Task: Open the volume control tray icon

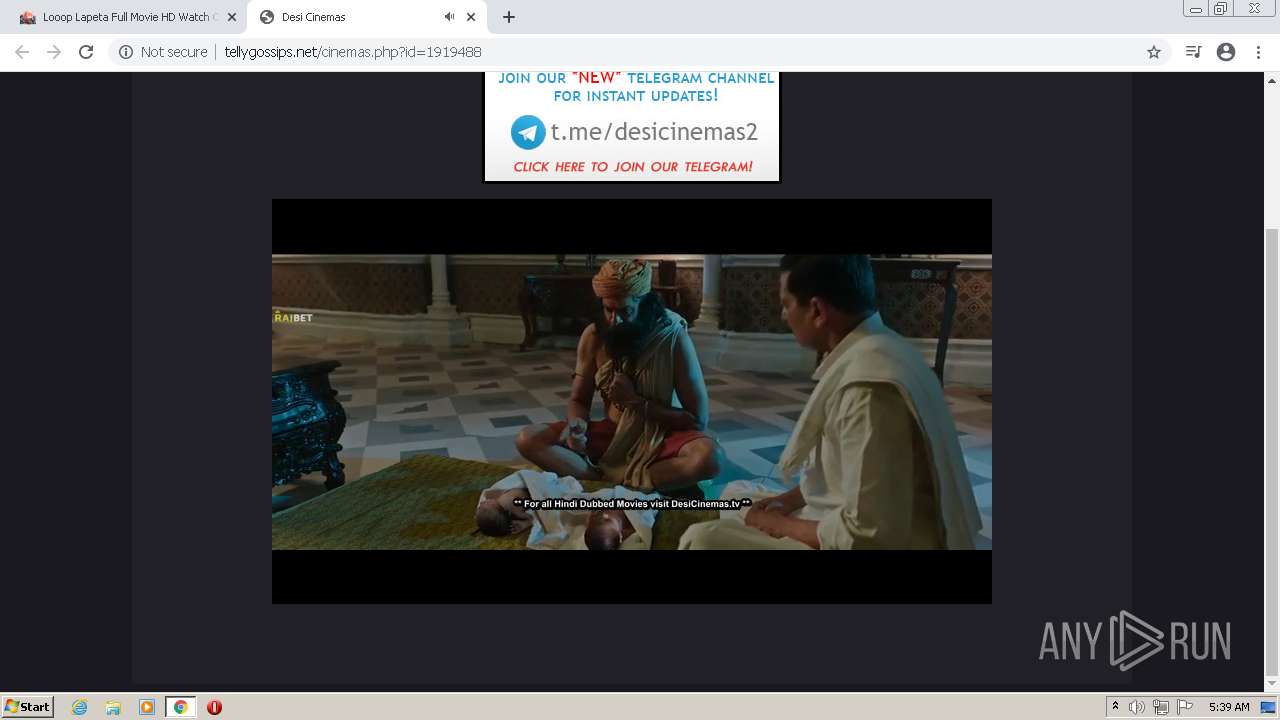Action: tap(1137, 707)
